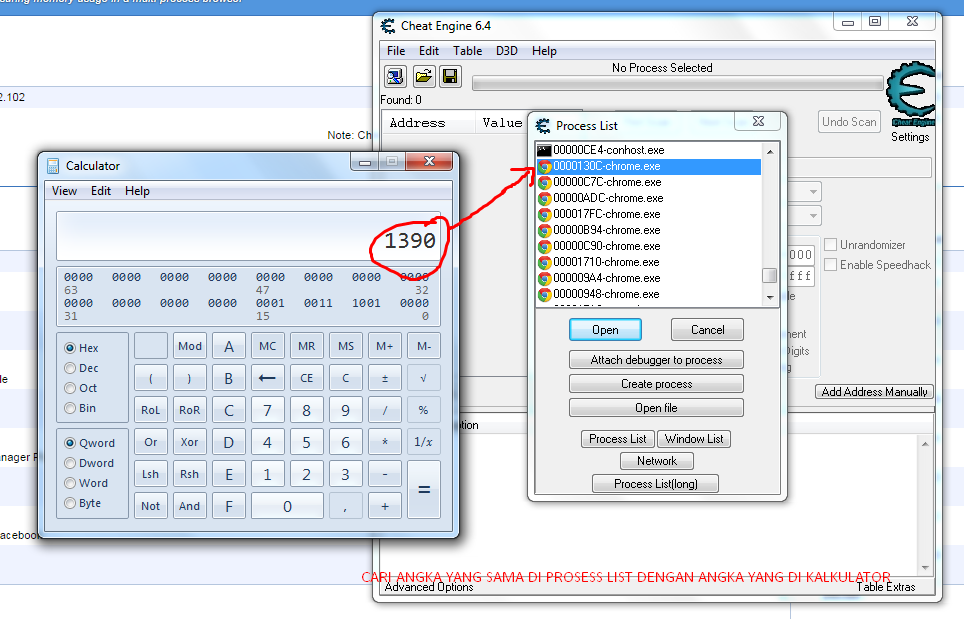This screenshot has height=635, width=964.
Task: Open Cheat Engine Edit menu
Action: tap(429, 51)
